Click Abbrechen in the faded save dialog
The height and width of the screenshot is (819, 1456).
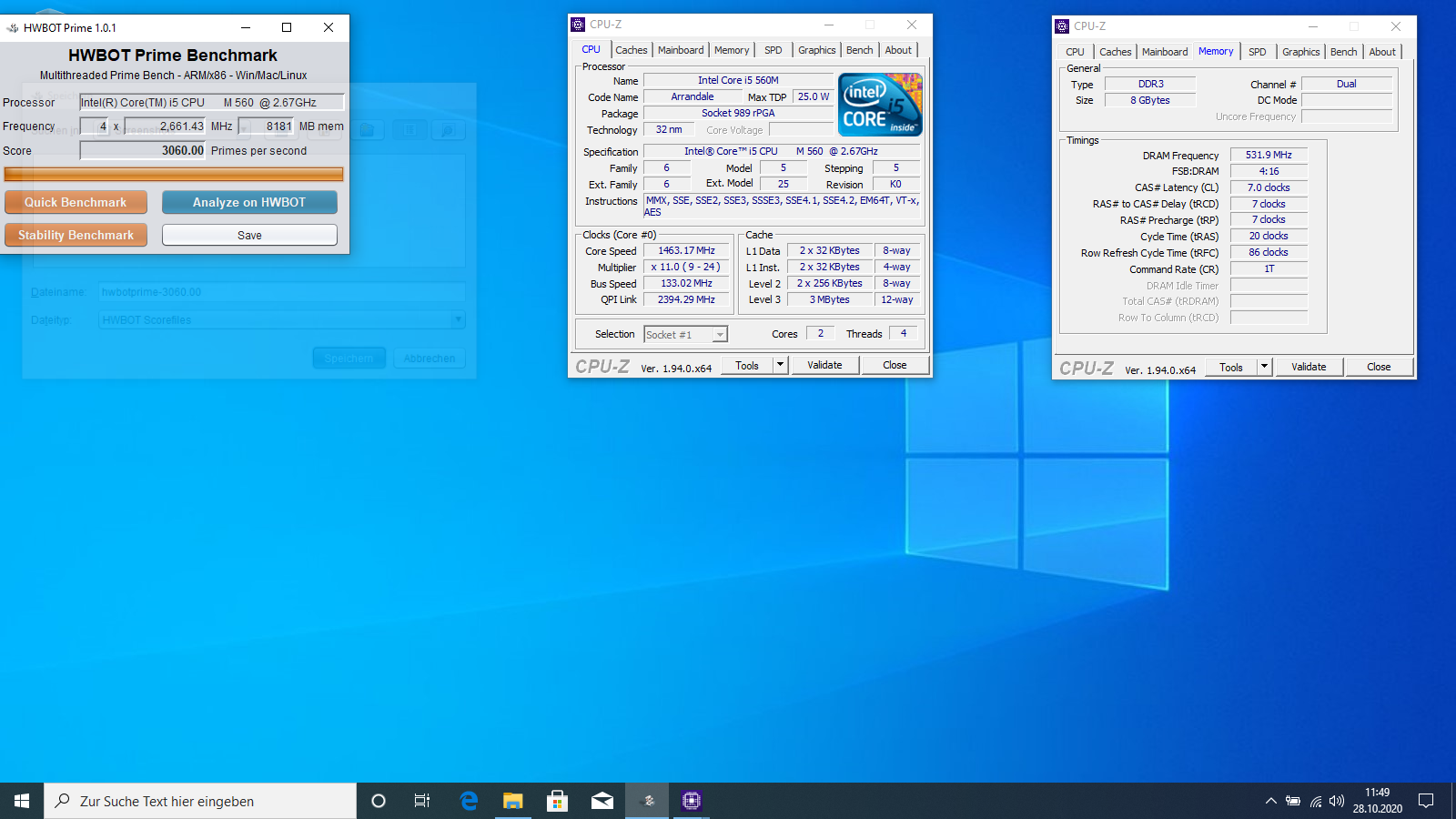430,359
